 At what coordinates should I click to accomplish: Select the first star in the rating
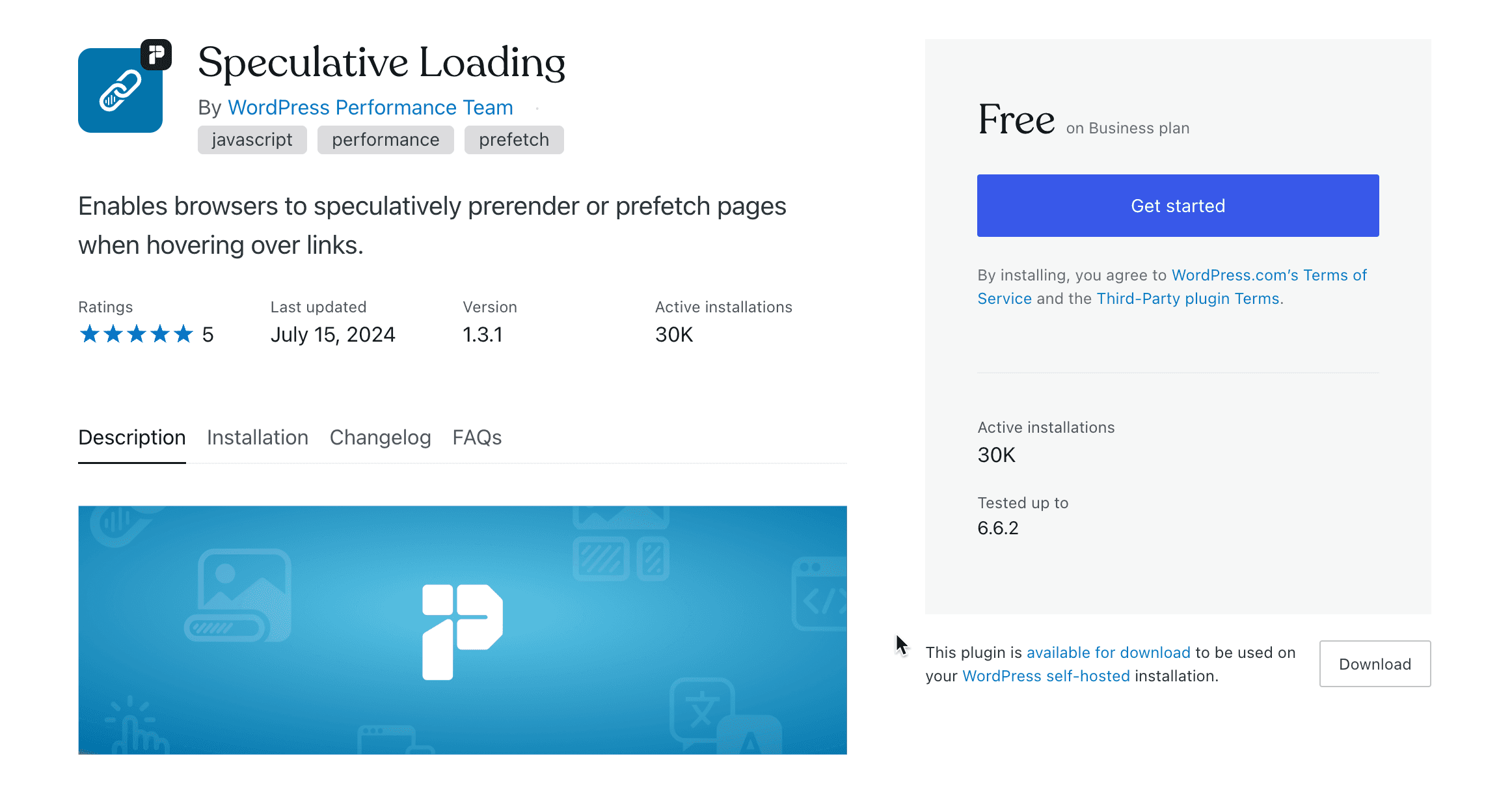pos(90,334)
